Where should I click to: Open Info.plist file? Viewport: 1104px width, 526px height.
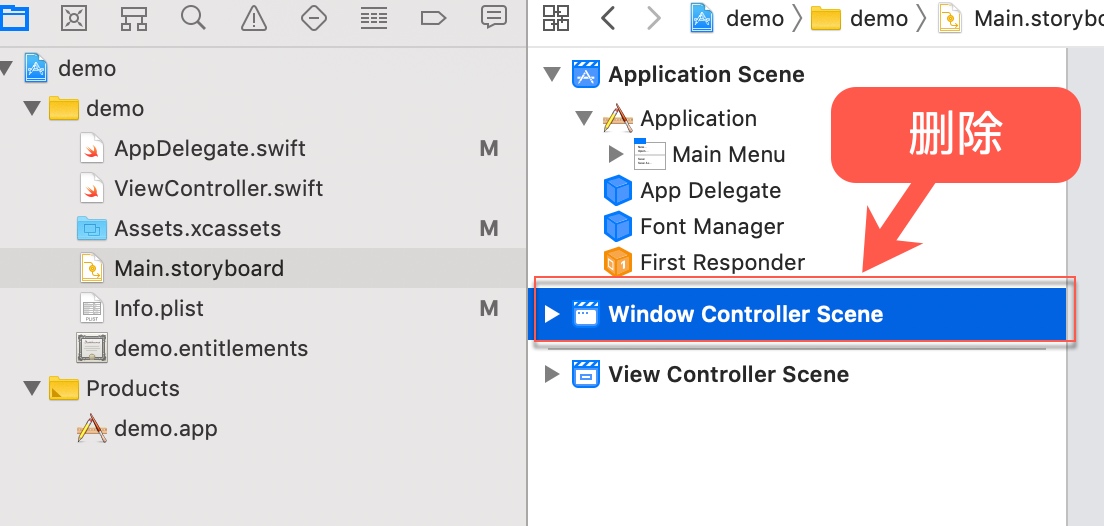[x=159, y=308]
